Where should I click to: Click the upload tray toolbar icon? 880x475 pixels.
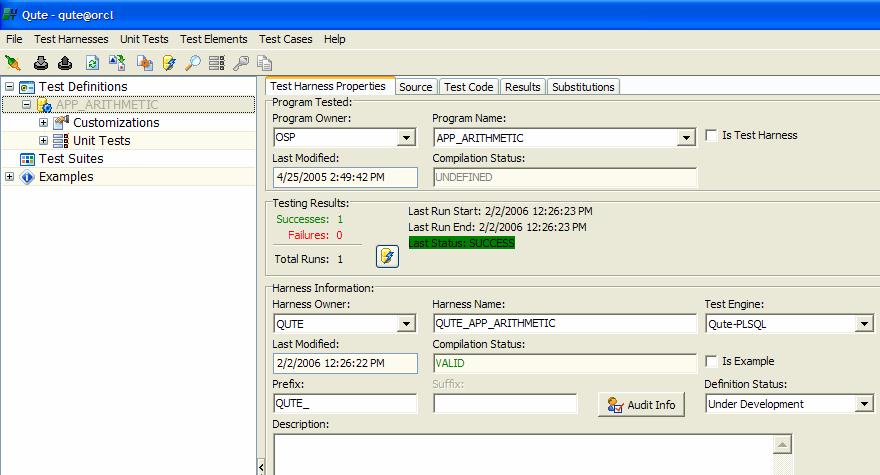coord(65,63)
